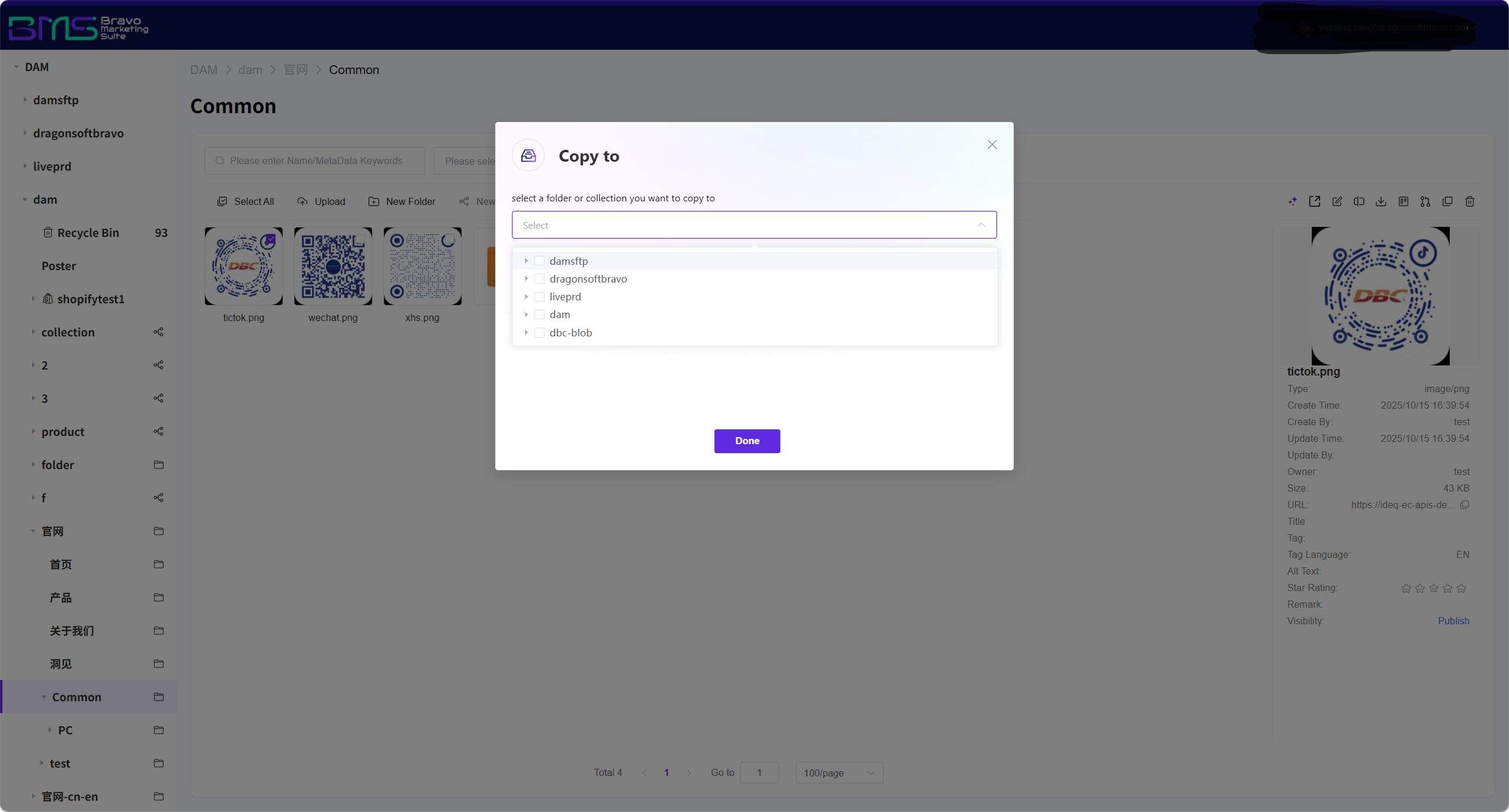The image size is (1509, 812).
Task: Click the AI sparkle icon in toolbar
Action: (x=1292, y=201)
